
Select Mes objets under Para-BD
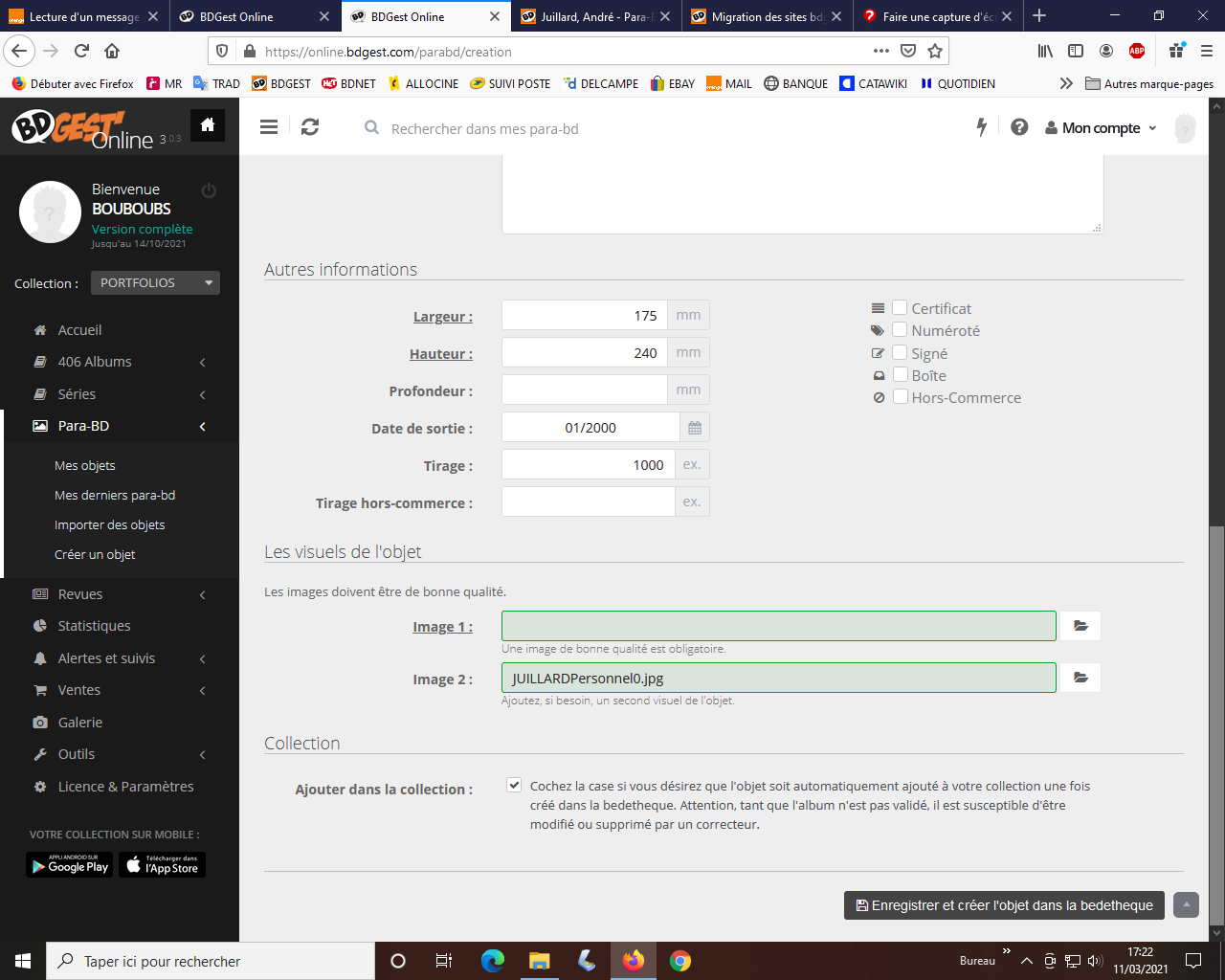(x=85, y=466)
